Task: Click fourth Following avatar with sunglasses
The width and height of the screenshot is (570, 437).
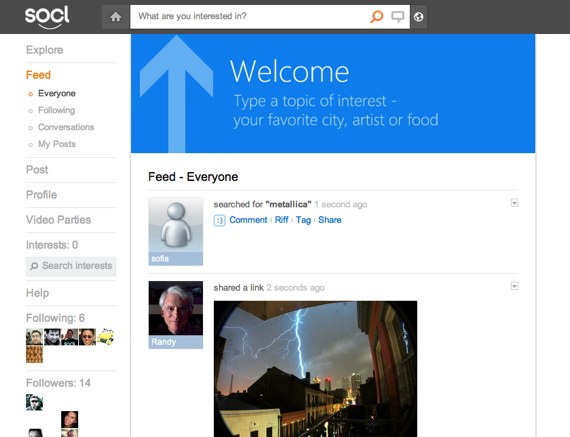Action: pyautogui.click(x=87, y=337)
